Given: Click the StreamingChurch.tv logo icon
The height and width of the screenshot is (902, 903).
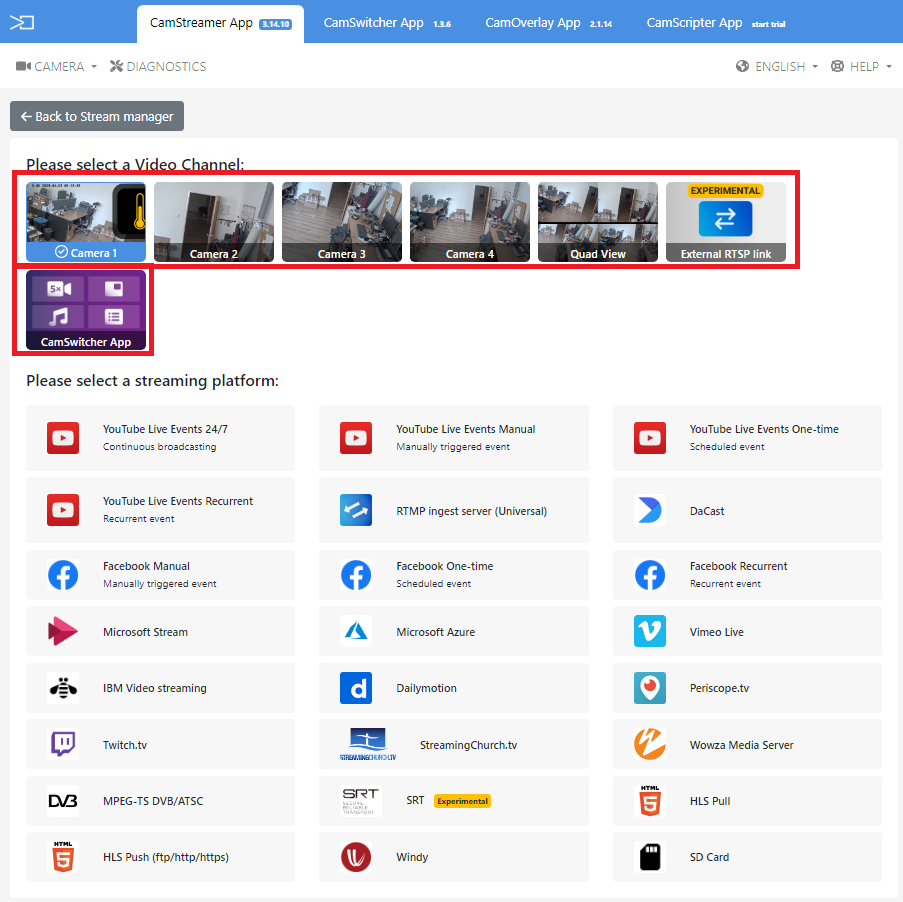Looking at the screenshot, I should 367,744.
